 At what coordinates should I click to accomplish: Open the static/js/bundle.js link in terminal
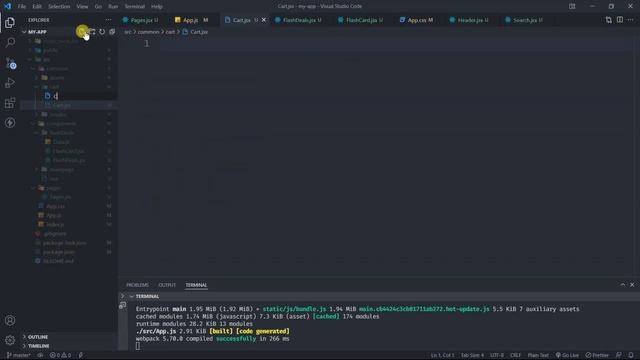(294, 309)
